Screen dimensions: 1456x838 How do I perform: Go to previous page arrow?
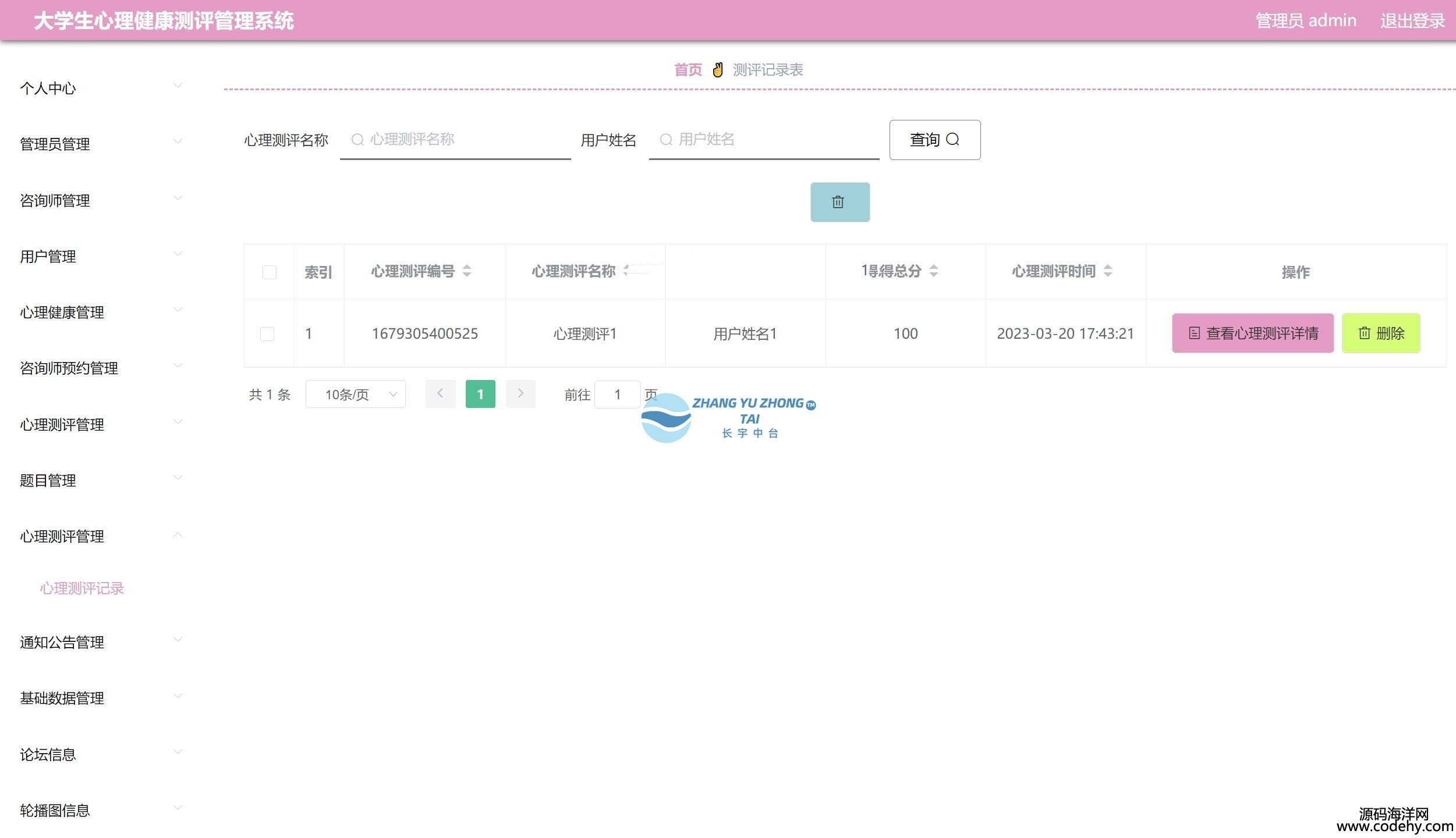(440, 394)
